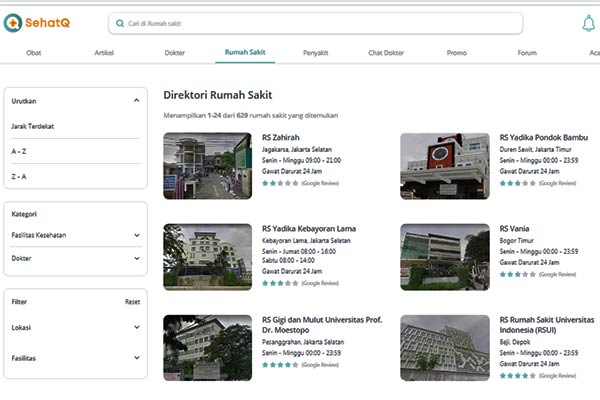This screenshot has width=600, height=400.
Task: Expand the Dokter category chevron
Action: point(137,259)
